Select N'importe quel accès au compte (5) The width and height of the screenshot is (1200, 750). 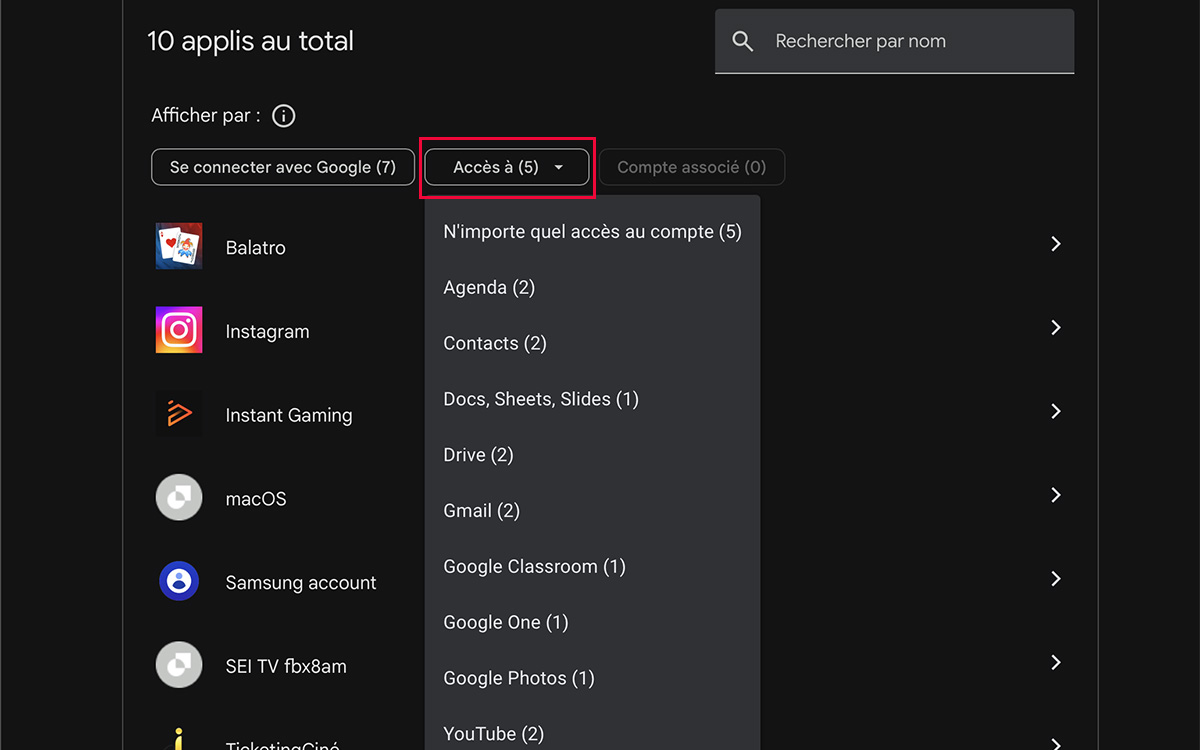(x=593, y=232)
